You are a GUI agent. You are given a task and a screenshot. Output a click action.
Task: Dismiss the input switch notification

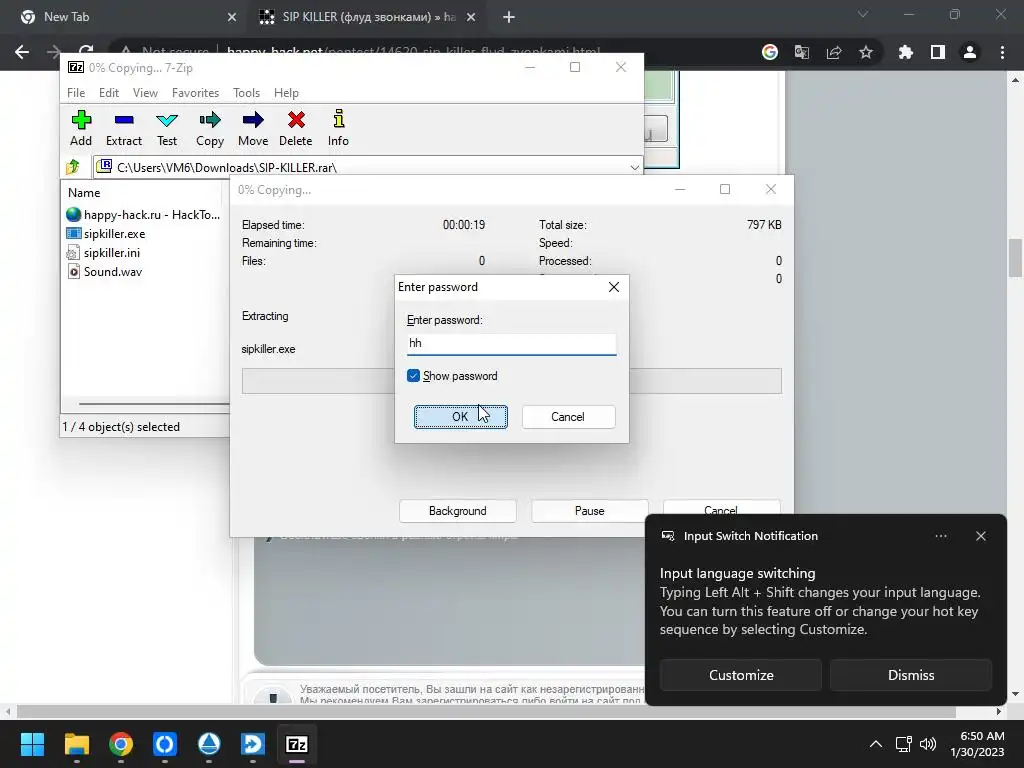(910, 675)
